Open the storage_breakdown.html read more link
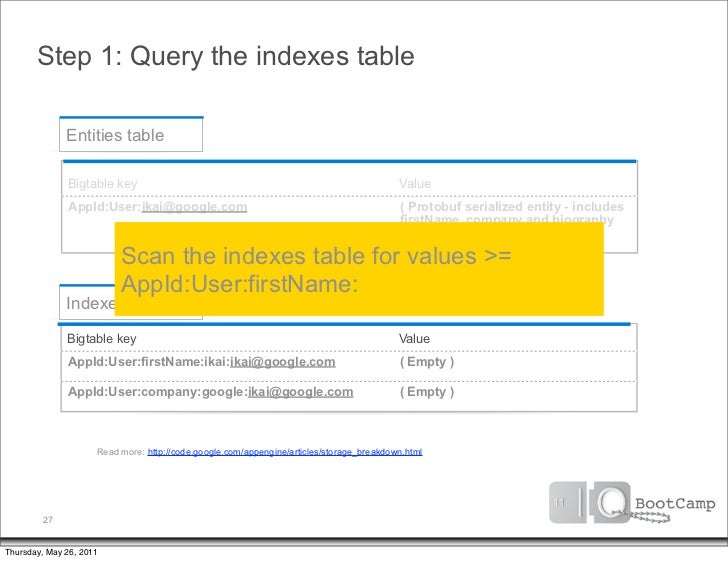Viewport: 728px width, 561px height. [285, 452]
